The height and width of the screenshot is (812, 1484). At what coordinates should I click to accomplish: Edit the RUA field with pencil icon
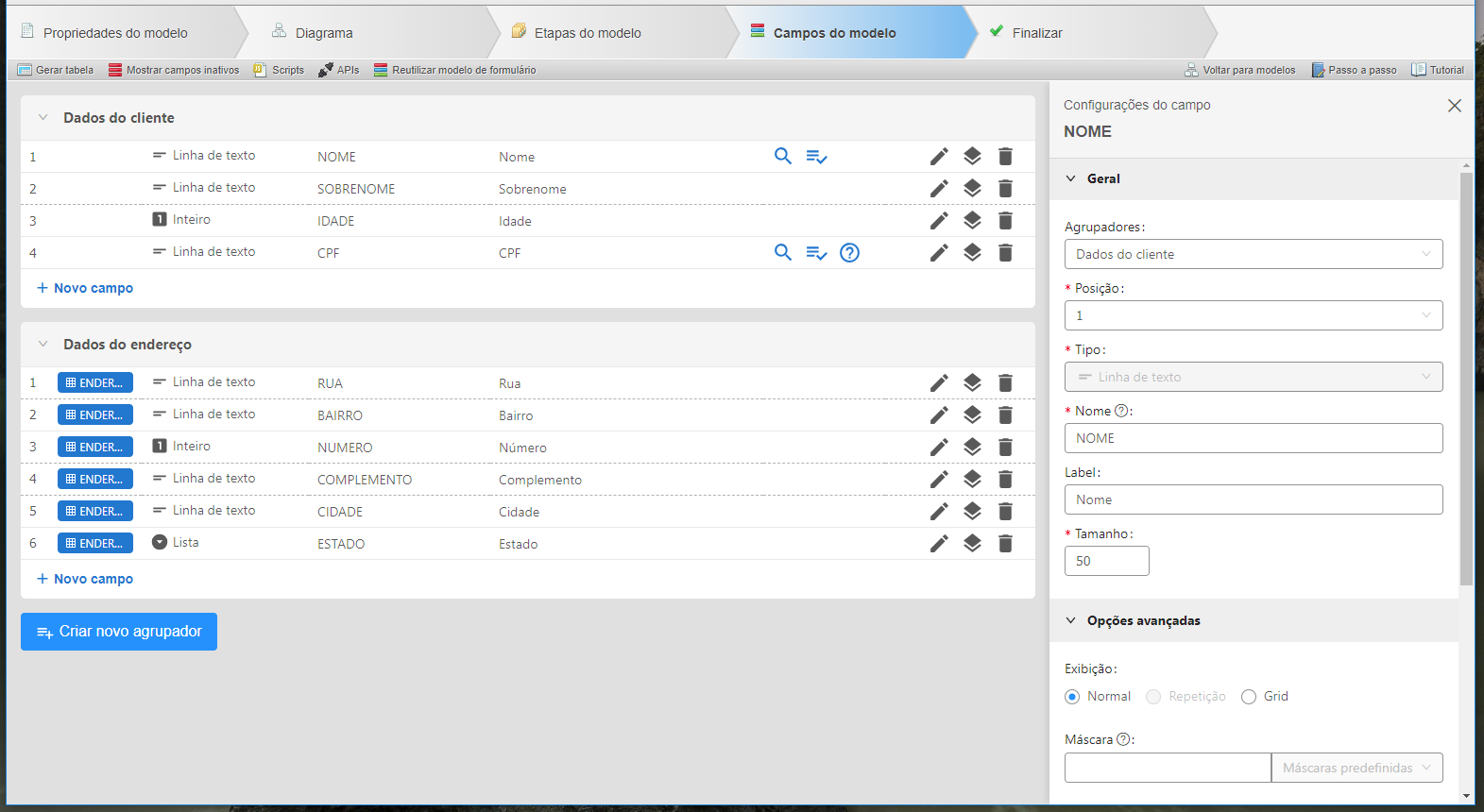(x=939, y=383)
